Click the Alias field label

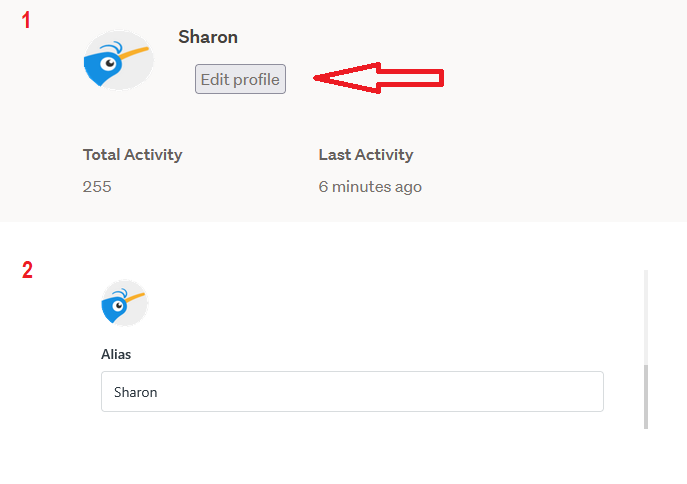pos(116,354)
